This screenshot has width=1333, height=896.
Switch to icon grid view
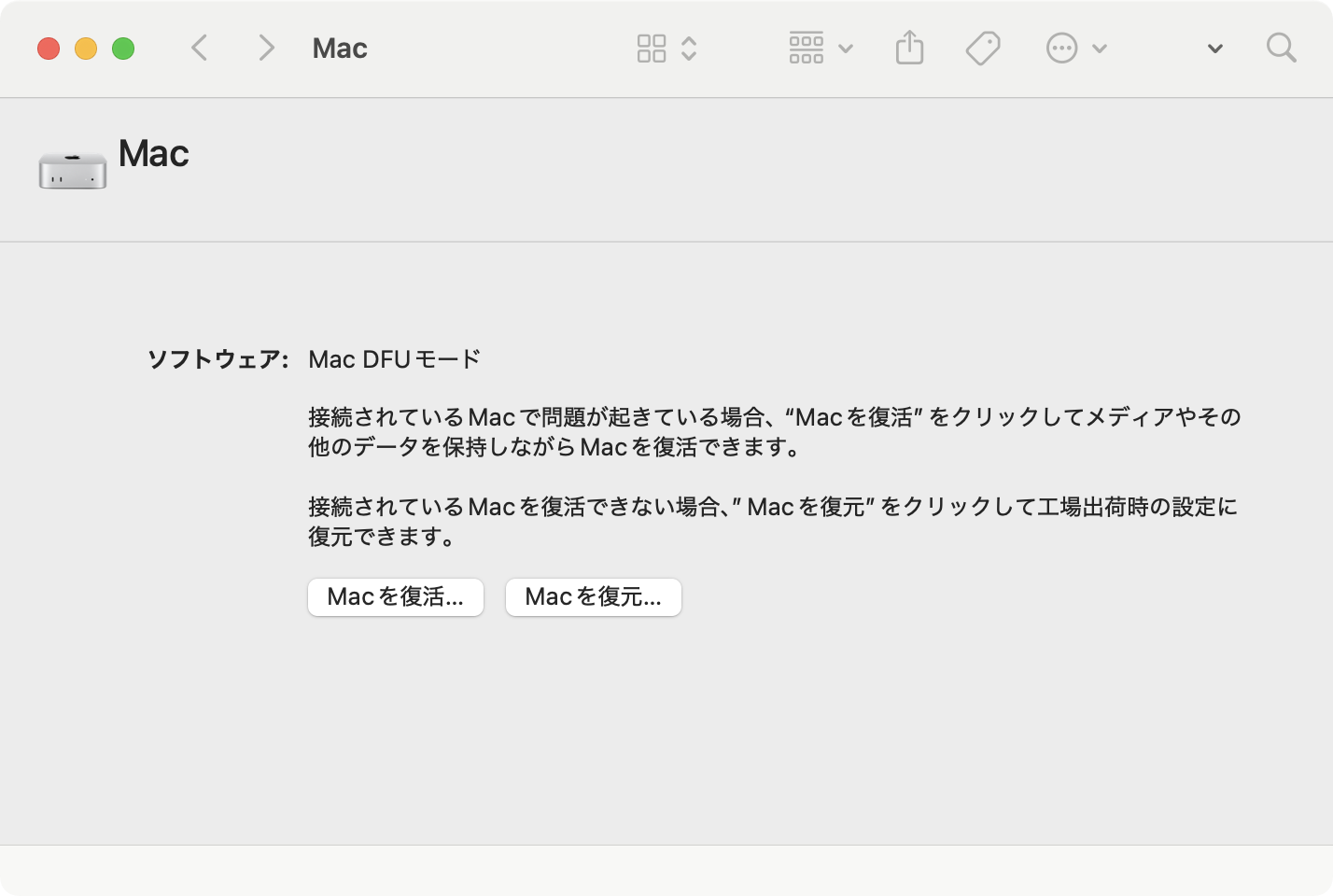652,49
